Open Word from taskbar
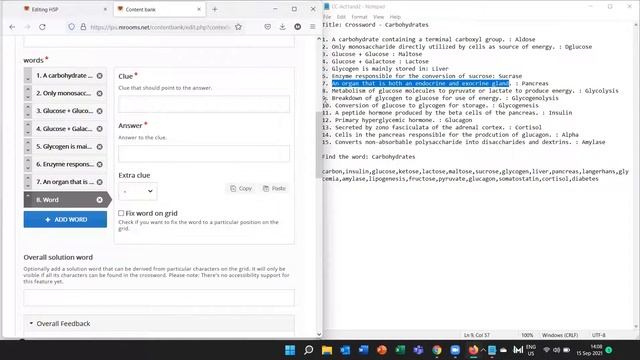The height and width of the screenshot is (360, 640). 363,350
